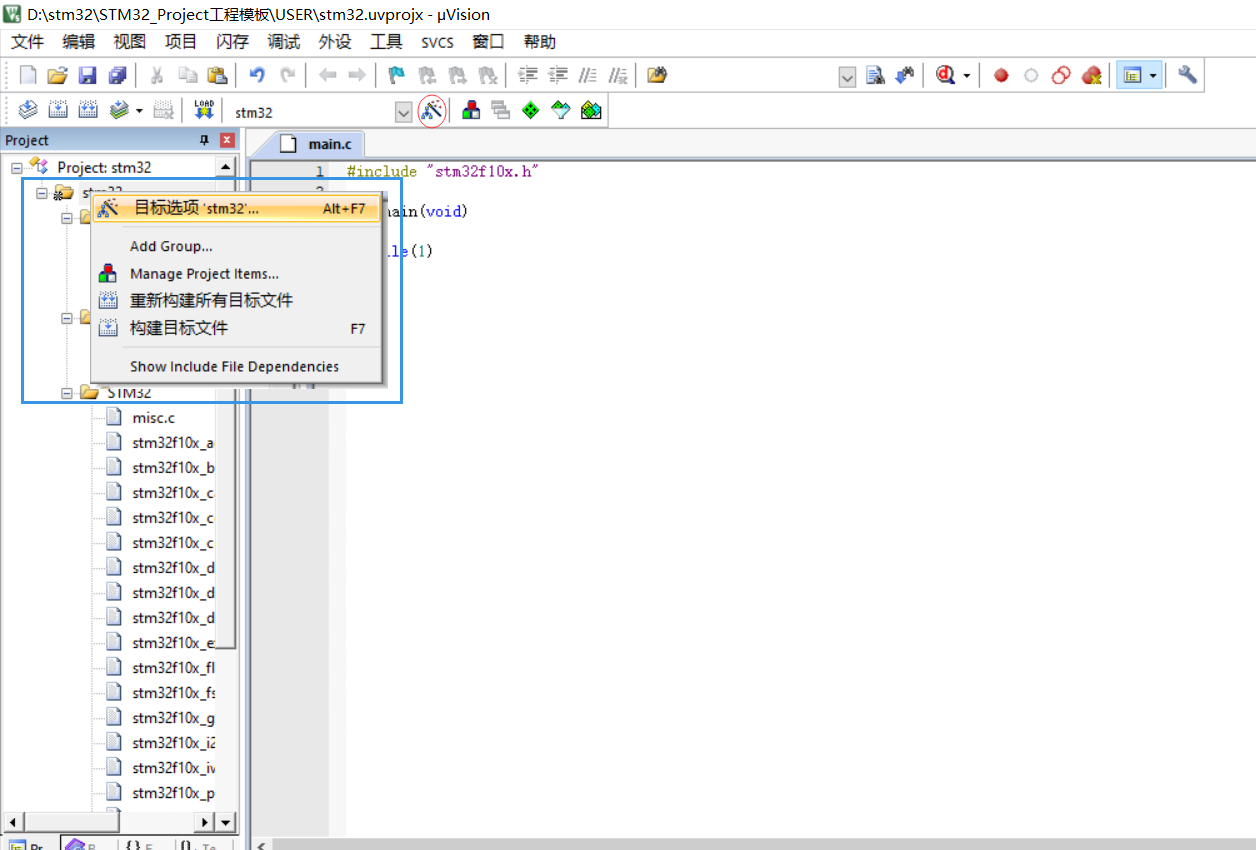Undo the last edit
Image resolution: width=1256 pixels, height=850 pixels.
[256, 75]
